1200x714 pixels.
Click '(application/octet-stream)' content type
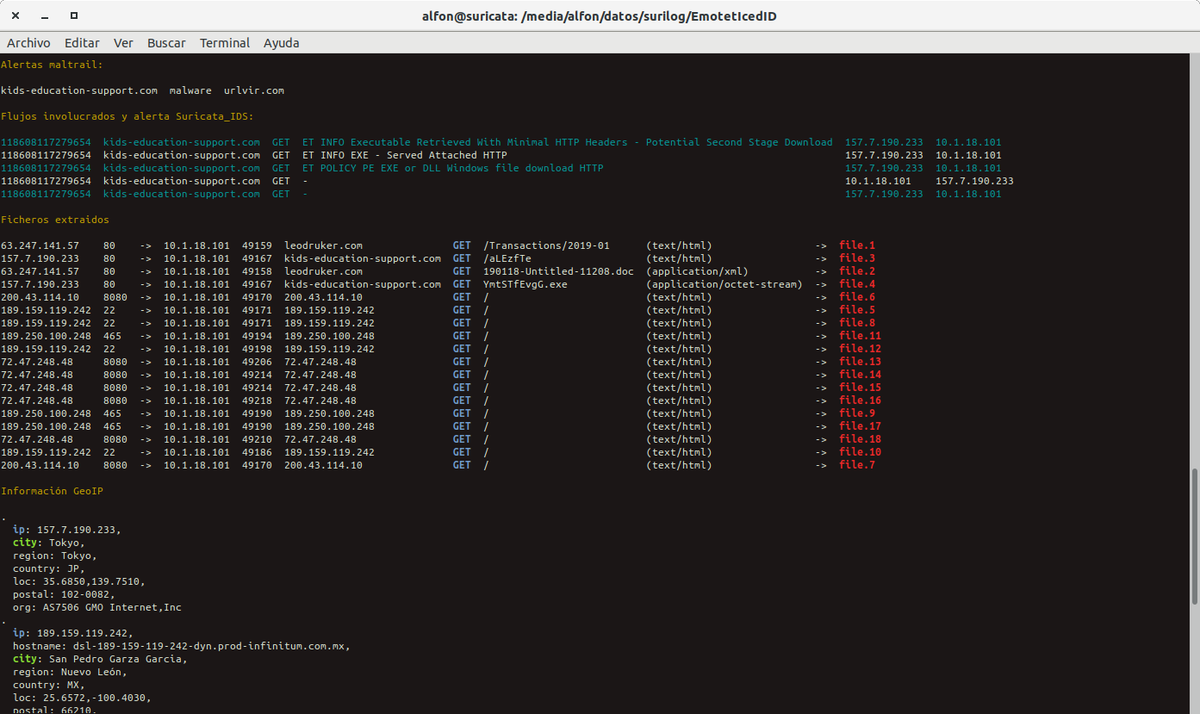point(724,285)
